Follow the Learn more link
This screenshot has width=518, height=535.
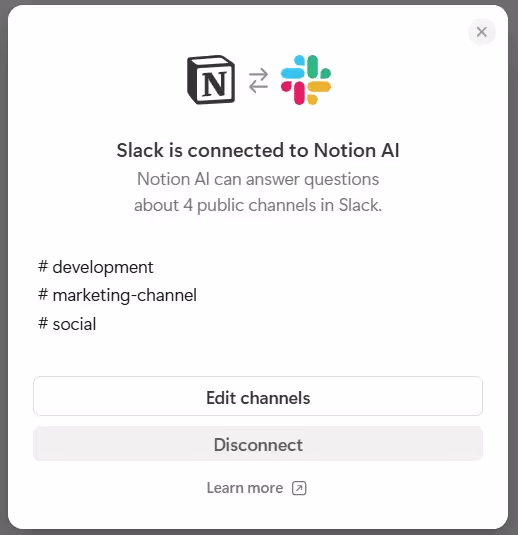click(x=245, y=488)
